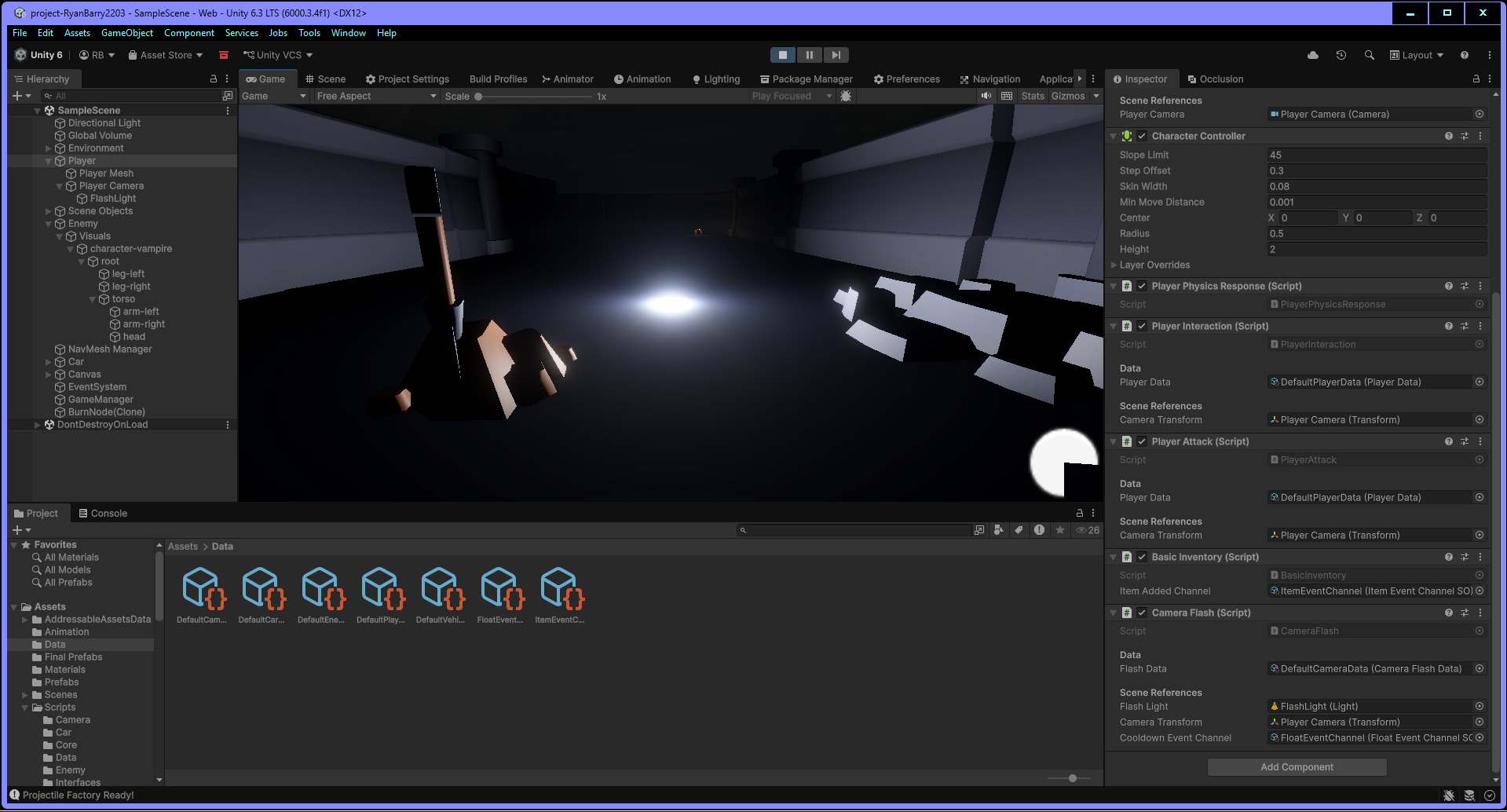Open the Undo History icon
1507x812 pixels.
1341,55
